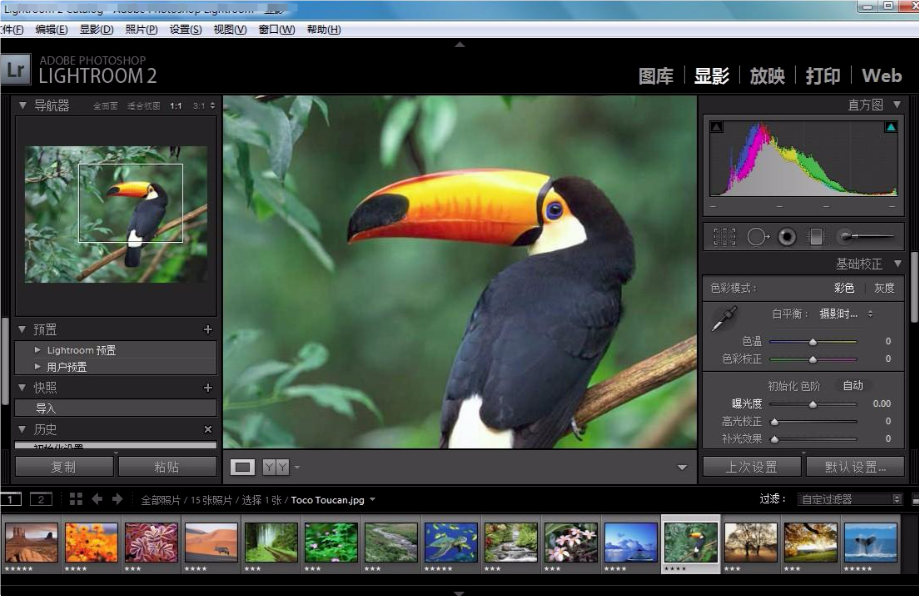Click the Paste (粘贴) settings button
Image resolution: width=919 pixels, height=596 pixels.
pos(167,467)
